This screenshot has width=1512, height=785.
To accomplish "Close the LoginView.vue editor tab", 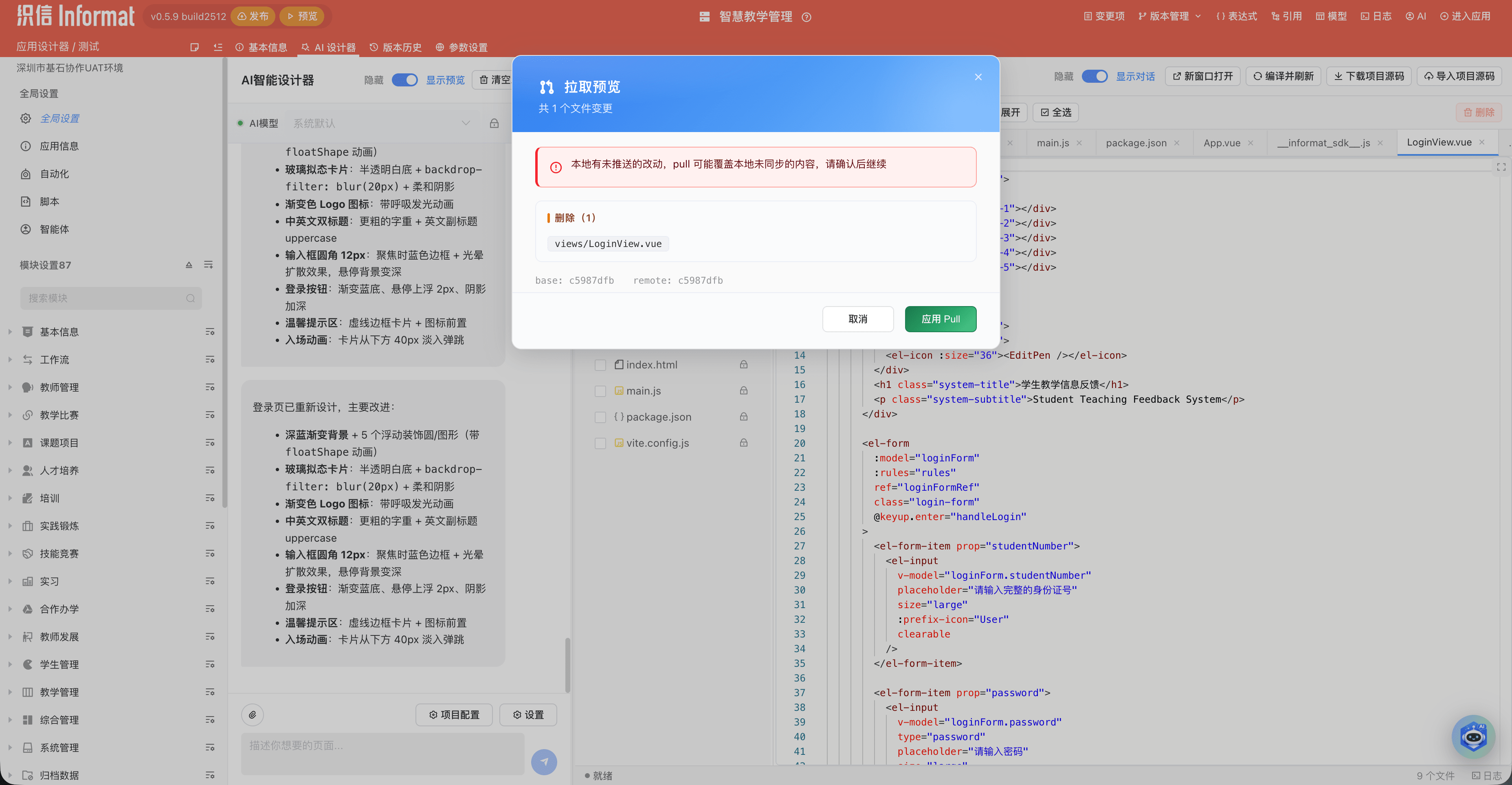I will [x=1482, y=142].
